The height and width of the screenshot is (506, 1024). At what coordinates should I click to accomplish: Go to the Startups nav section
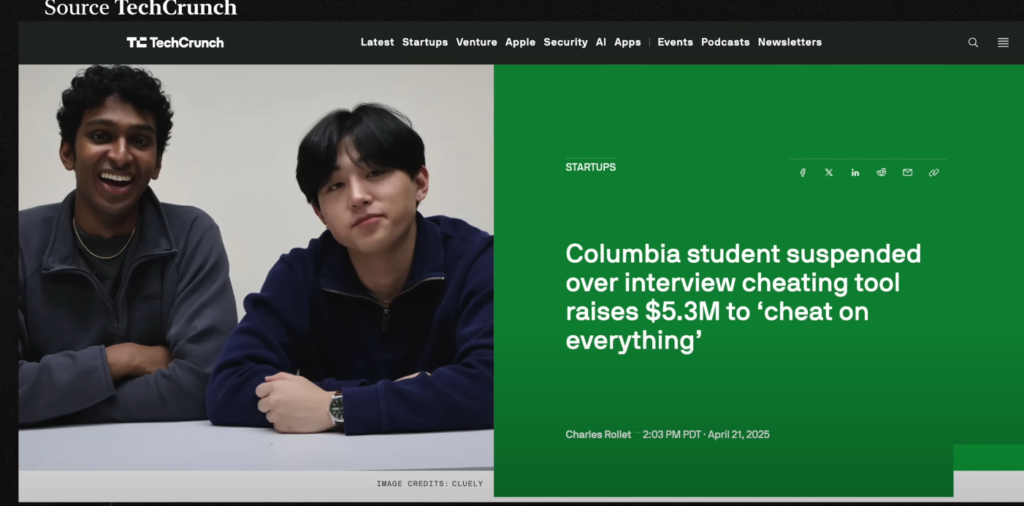(x=425, y=42)
